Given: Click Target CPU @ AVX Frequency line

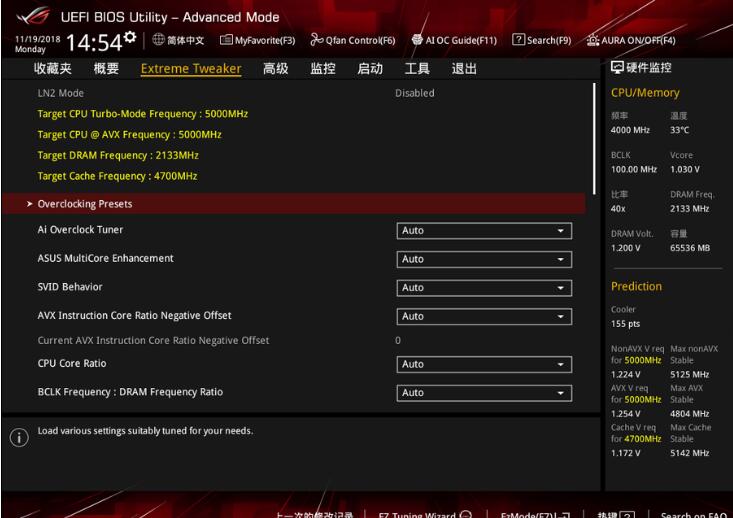Looking at the screenshot, I should [x=129, y=135].
